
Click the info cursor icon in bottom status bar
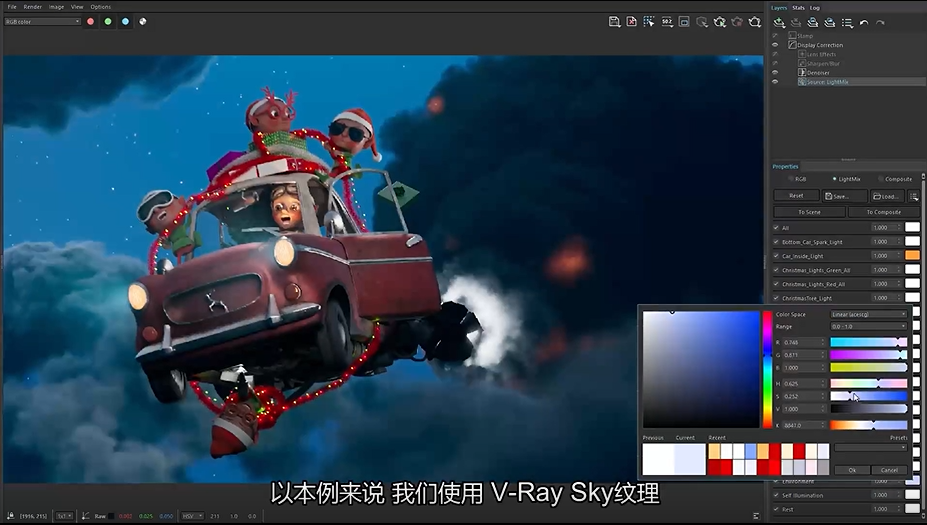pos(11,516)
